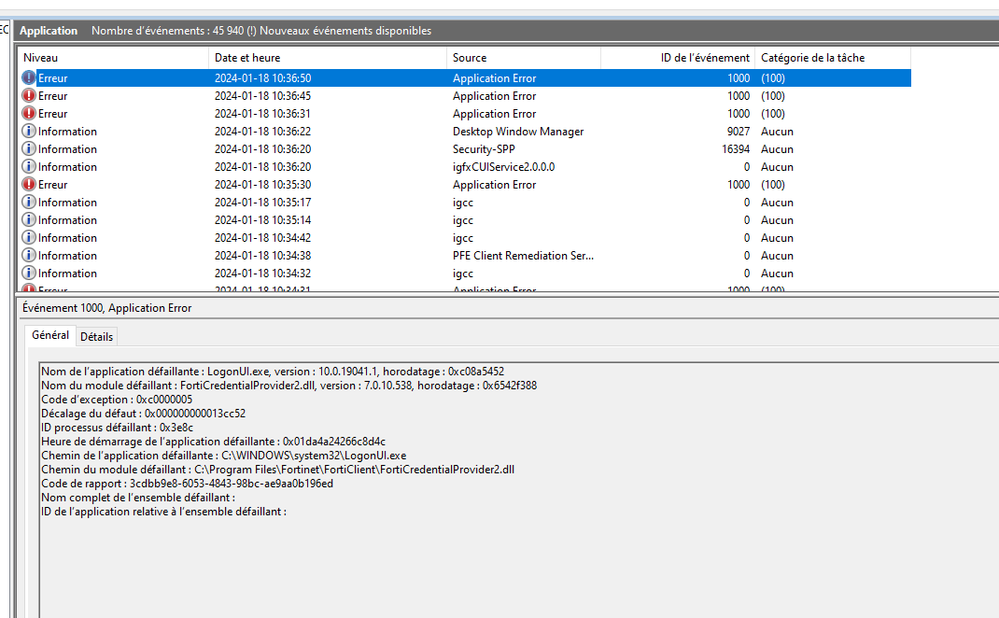Click the Erreur level of the 10:36:31 event
Screen dimensions: 999x618
(x=53, y=114)
